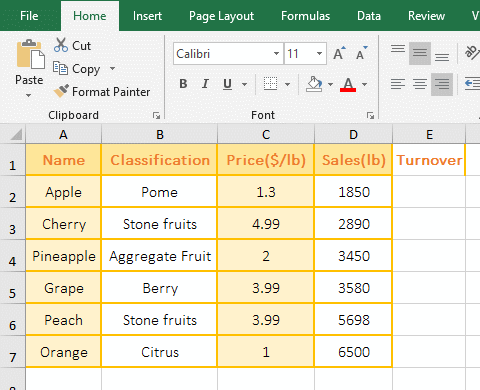Image resolution: width=480 pixels, height=390 pixels.
Task: Select the Format Painter brush
Action: (61, 91)
